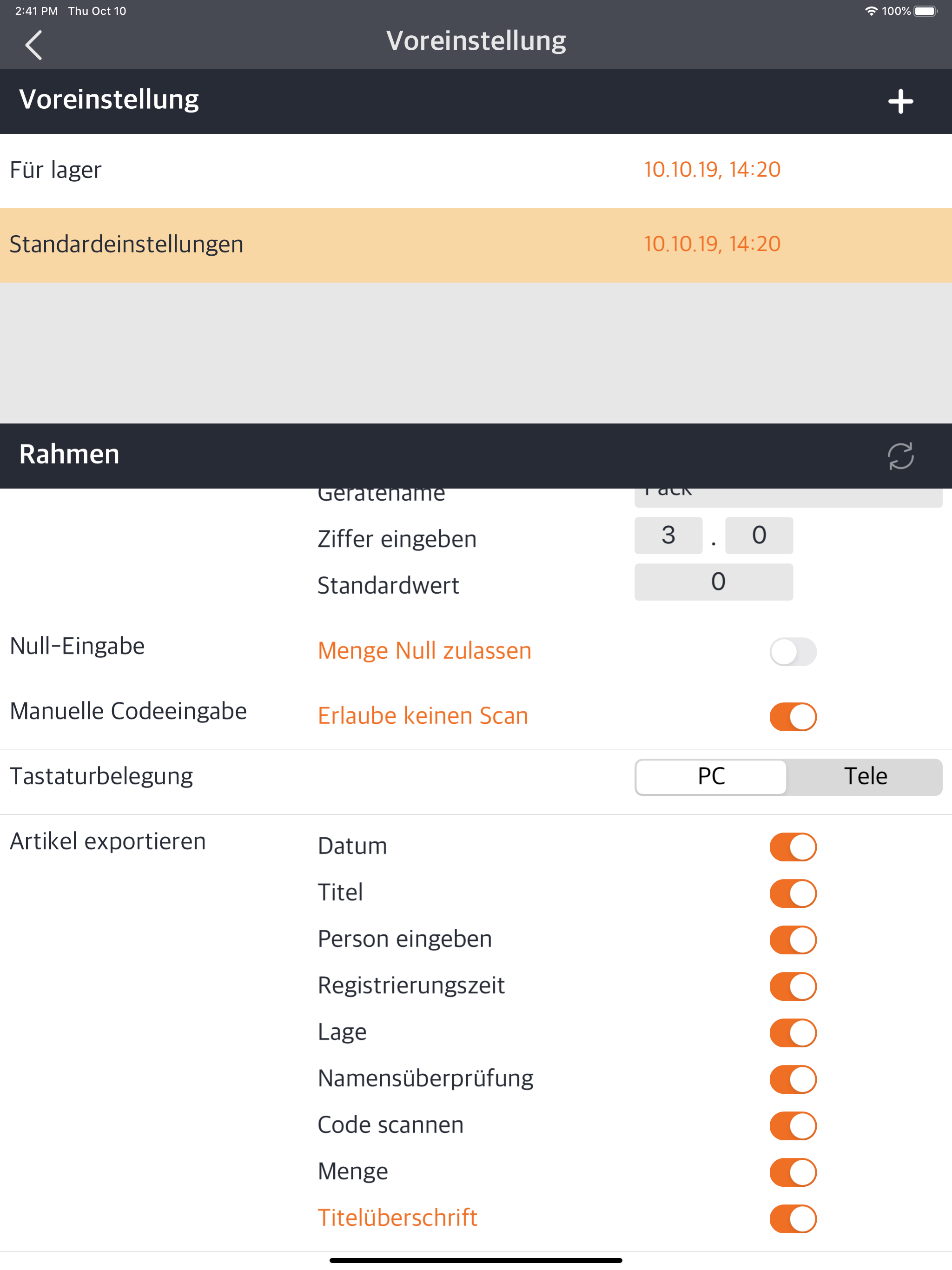Turn off Datum export toggle
Viewport: 952px width, 1270px height.
click(793, 847)
